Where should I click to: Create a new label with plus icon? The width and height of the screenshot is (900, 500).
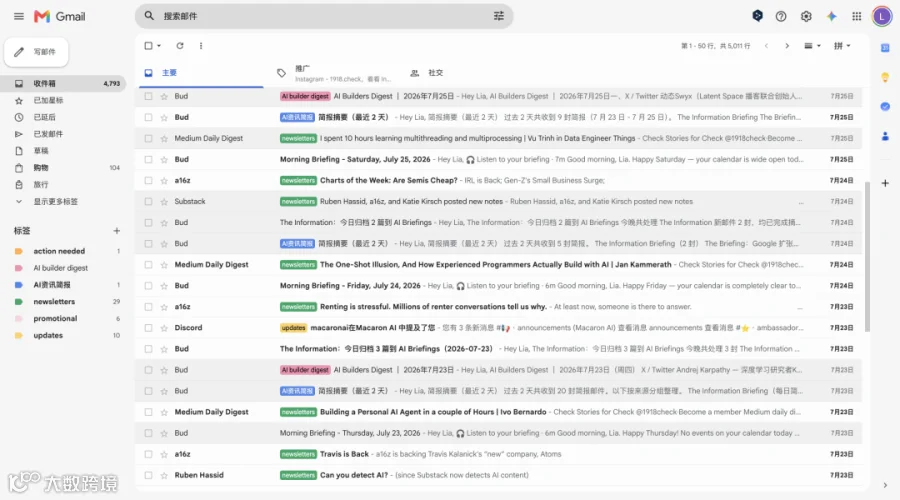coord(117,231)
